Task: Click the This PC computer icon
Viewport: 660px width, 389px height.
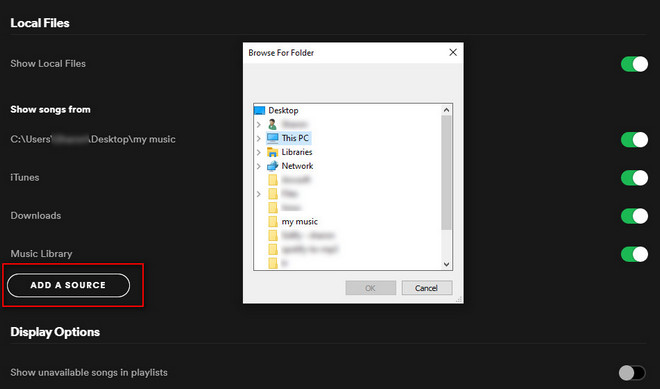Action: (x=273, y=138)
